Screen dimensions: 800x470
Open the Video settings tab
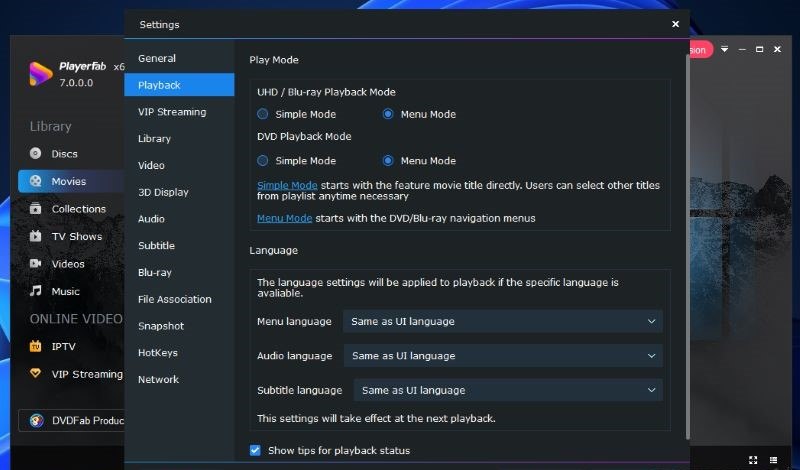[179, 165]
